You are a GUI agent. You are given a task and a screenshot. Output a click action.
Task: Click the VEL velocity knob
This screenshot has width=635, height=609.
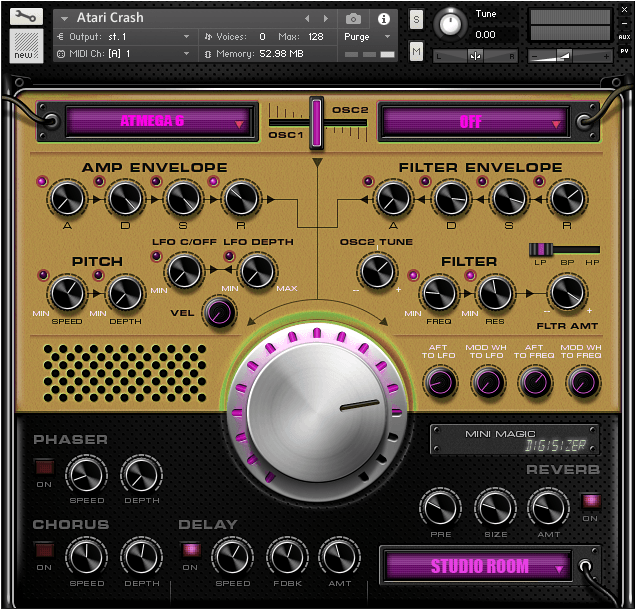pyautogui.click(x=219, y=313)
